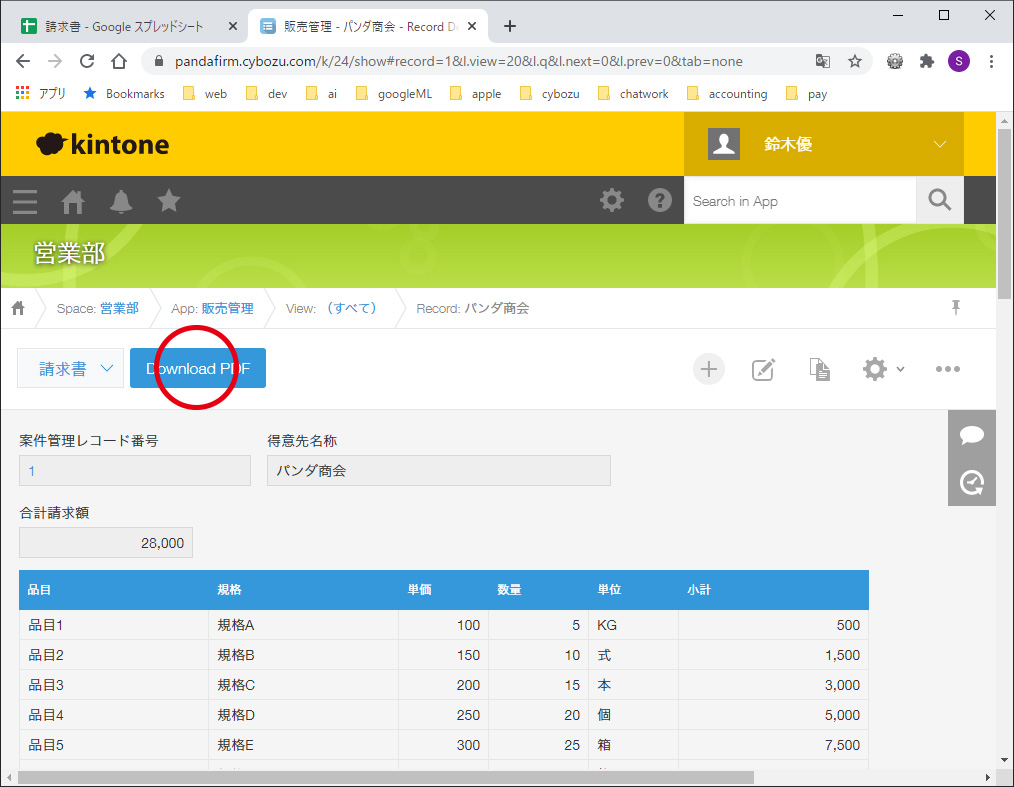The image size is (1014, 787).
Task: Duplicate the record using copy icon
Action: (x=819, y=369)
